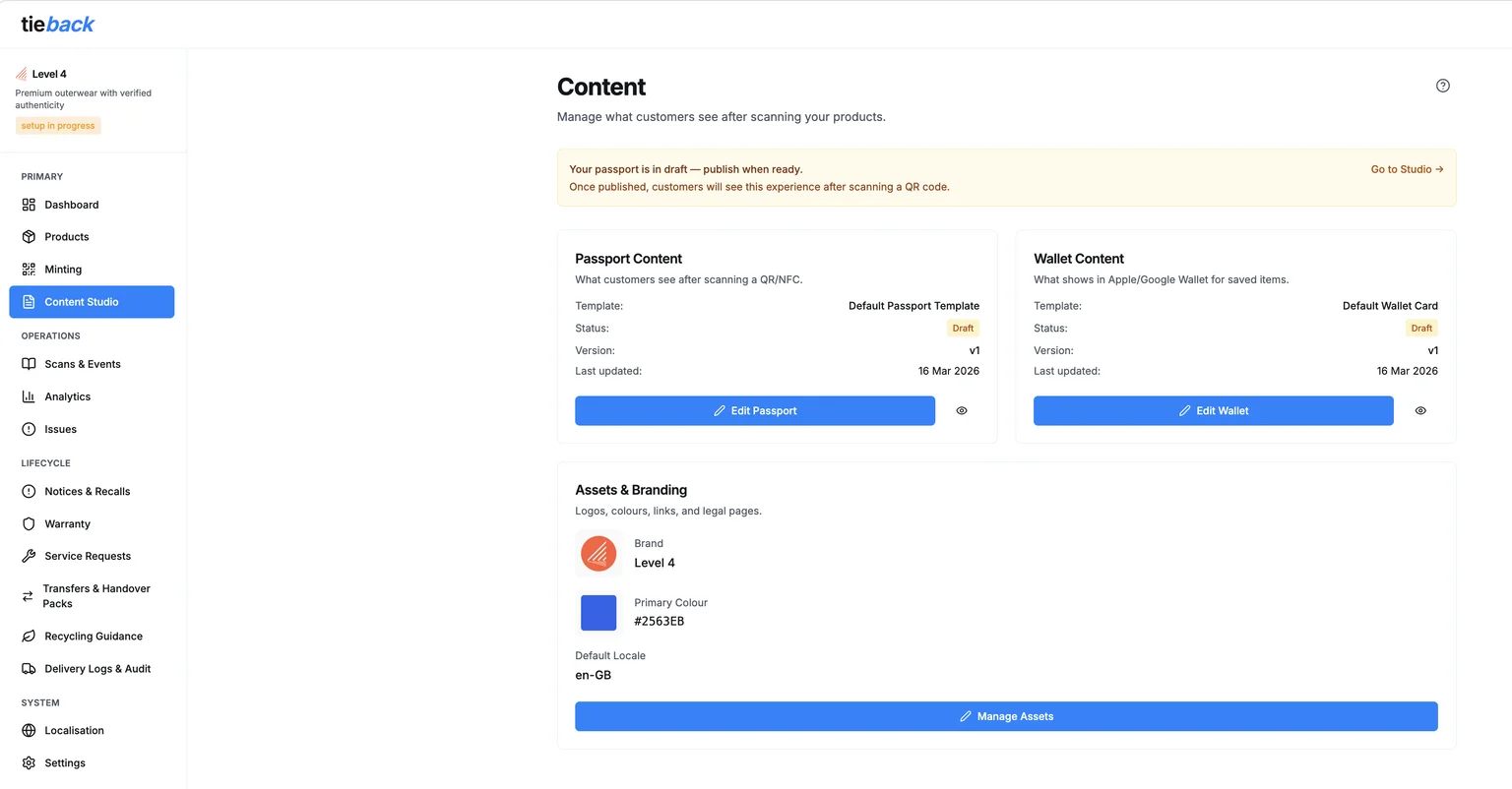Open the Warranty section
Image resolution: width=1512 pixels, height=789 pixels.
(x=66, y=523)
